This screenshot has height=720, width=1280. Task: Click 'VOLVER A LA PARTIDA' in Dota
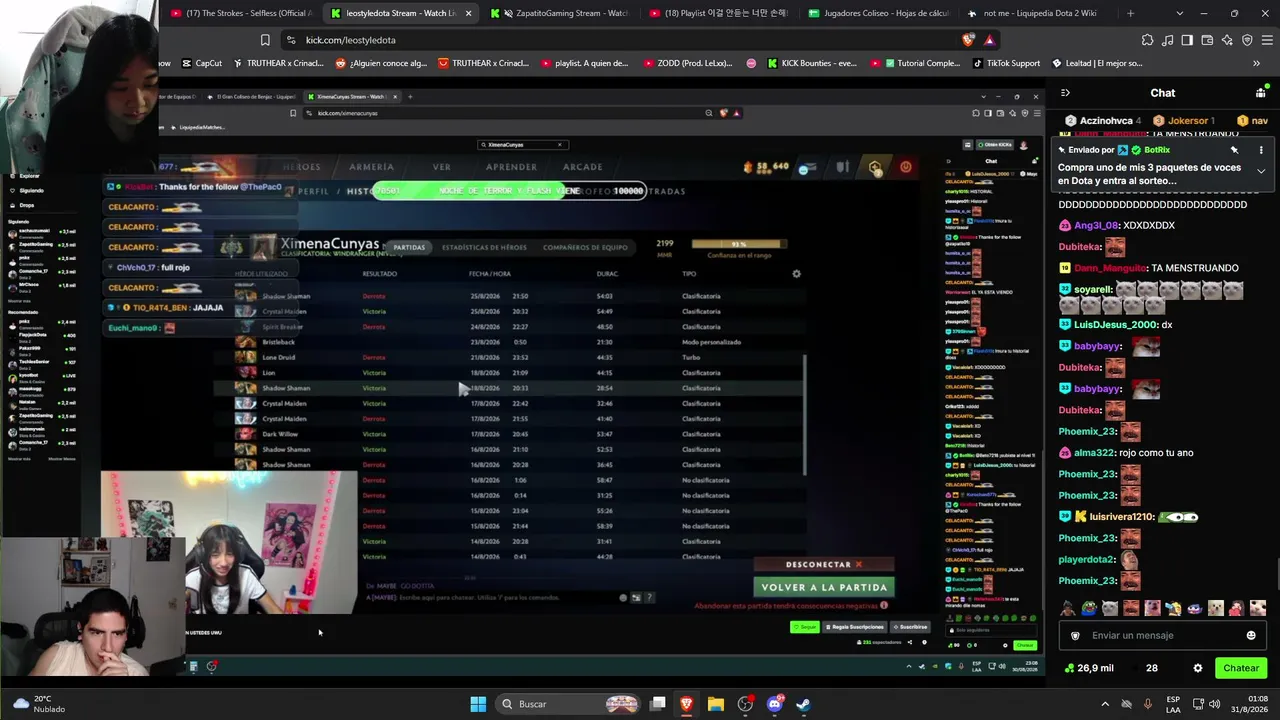[824, 588]
